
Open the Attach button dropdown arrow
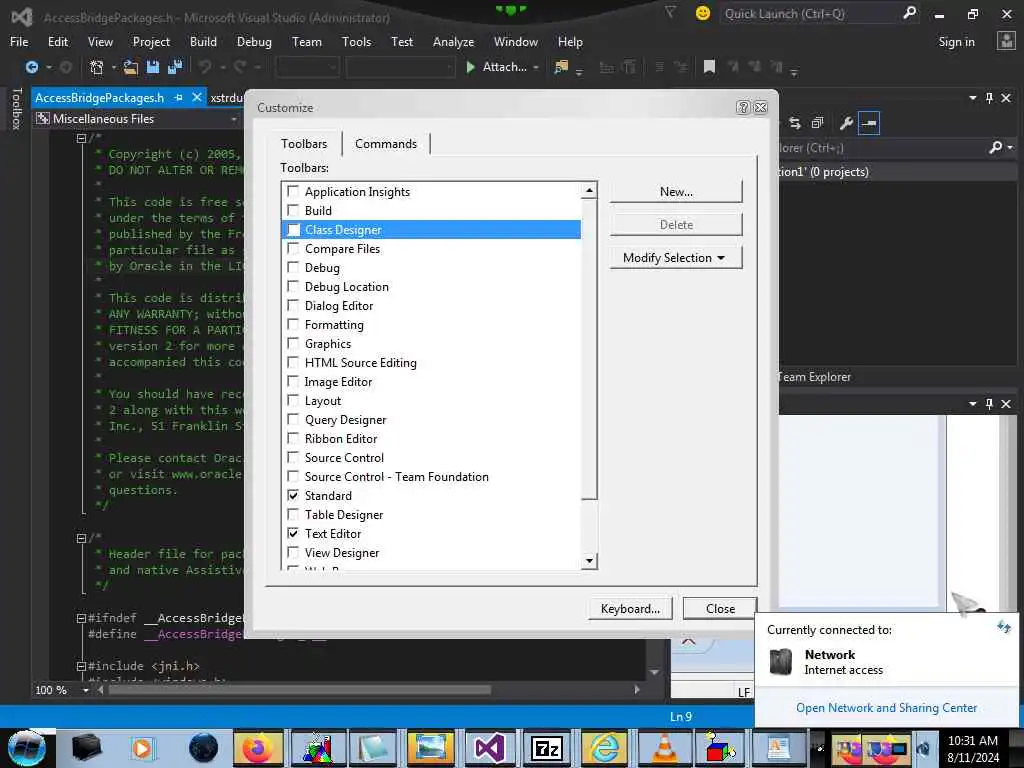536,67
